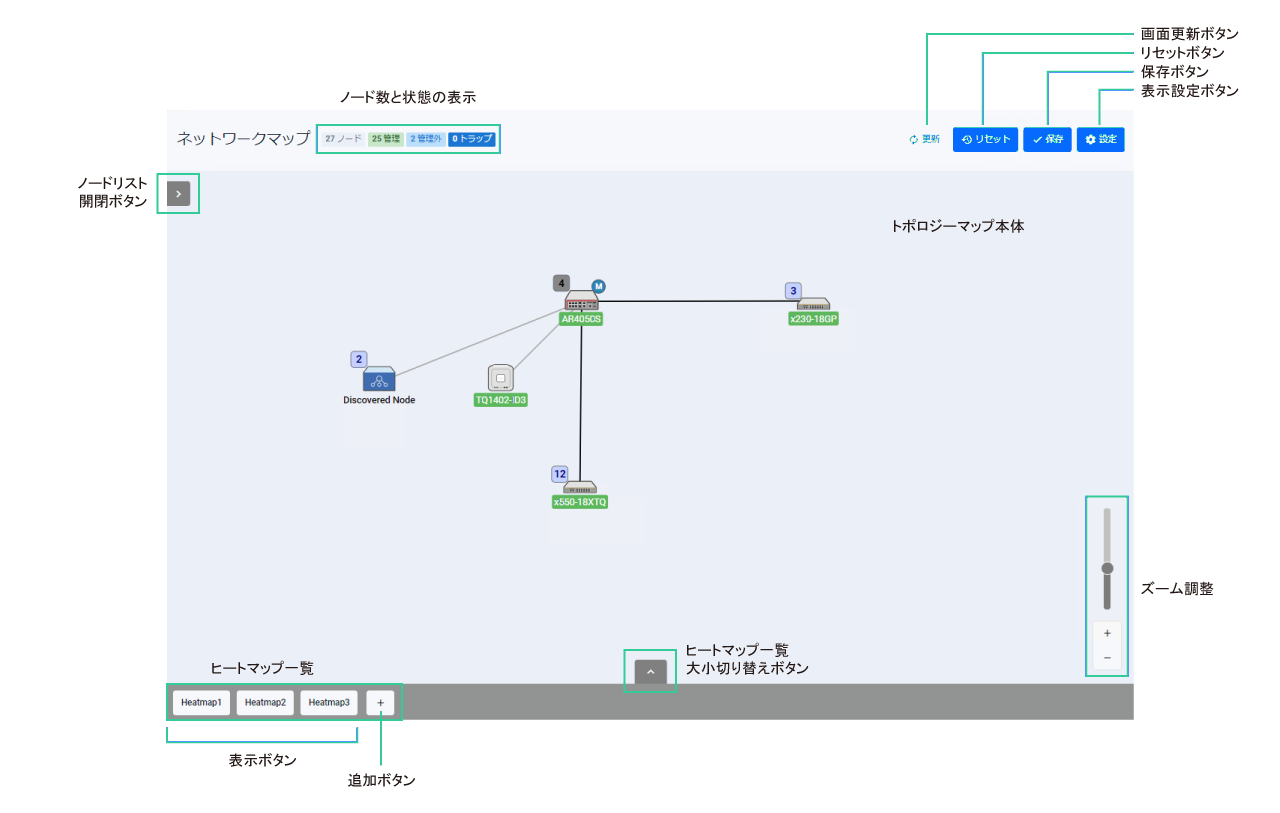
Task: Open Heatmap3 from the heatmap list
Action: pos(329,702)
